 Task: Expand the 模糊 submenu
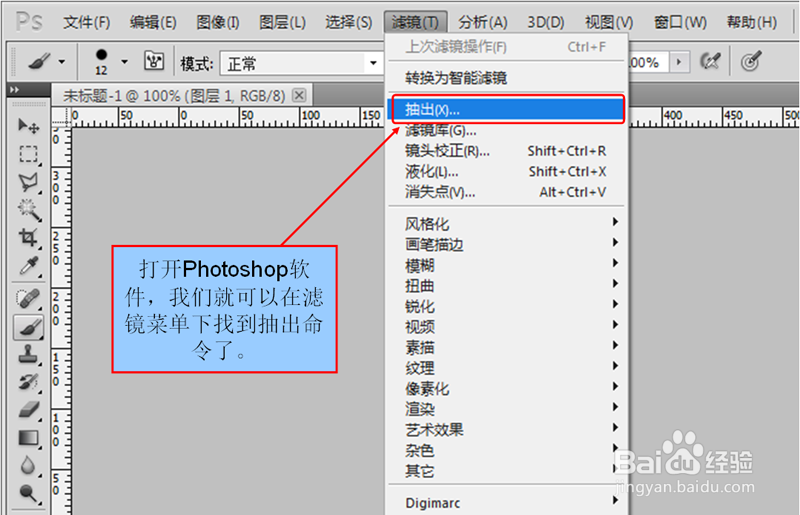[506, 265]
